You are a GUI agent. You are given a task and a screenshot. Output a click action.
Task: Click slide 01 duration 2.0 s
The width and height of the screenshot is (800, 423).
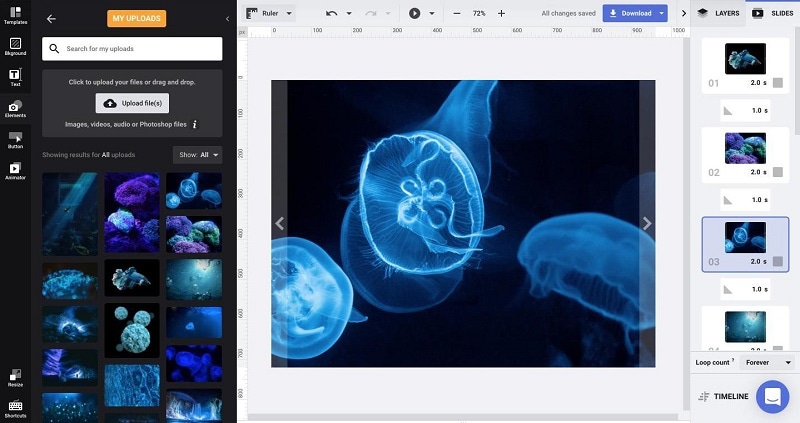pyautogui.click(x=758, y=83)
